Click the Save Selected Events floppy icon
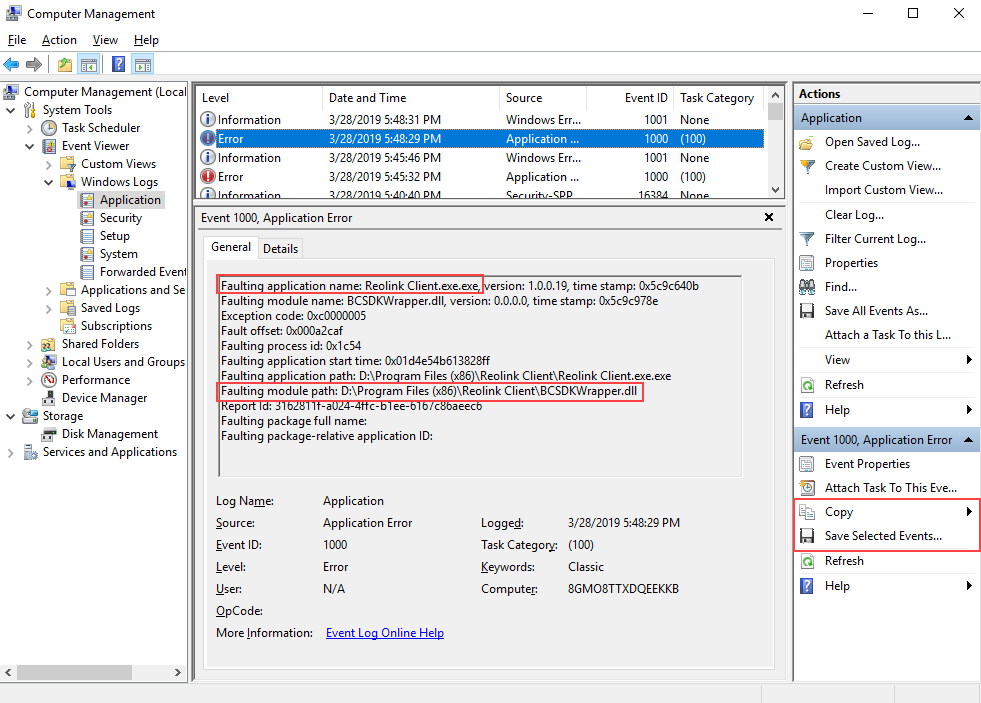This screenshot has width=981, height=703. point(807,536)
